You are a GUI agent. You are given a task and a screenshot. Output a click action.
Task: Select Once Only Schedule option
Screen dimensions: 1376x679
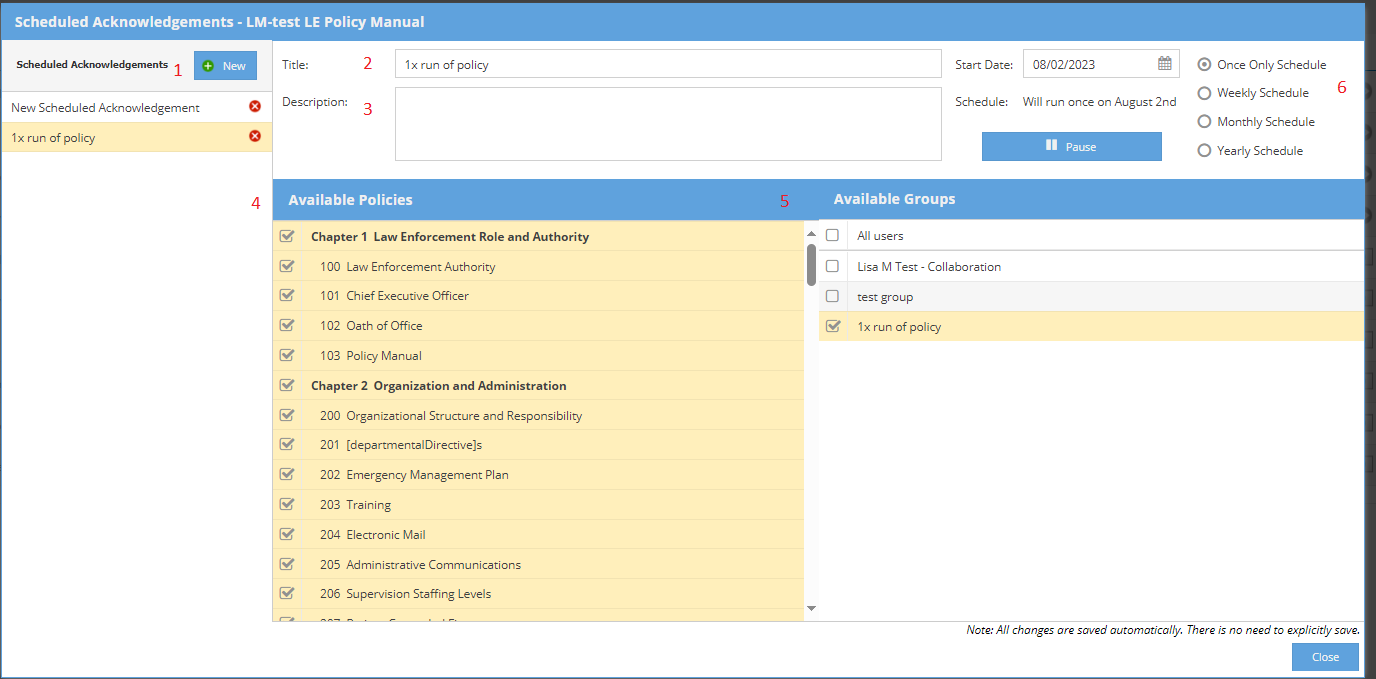[1204, 65]
